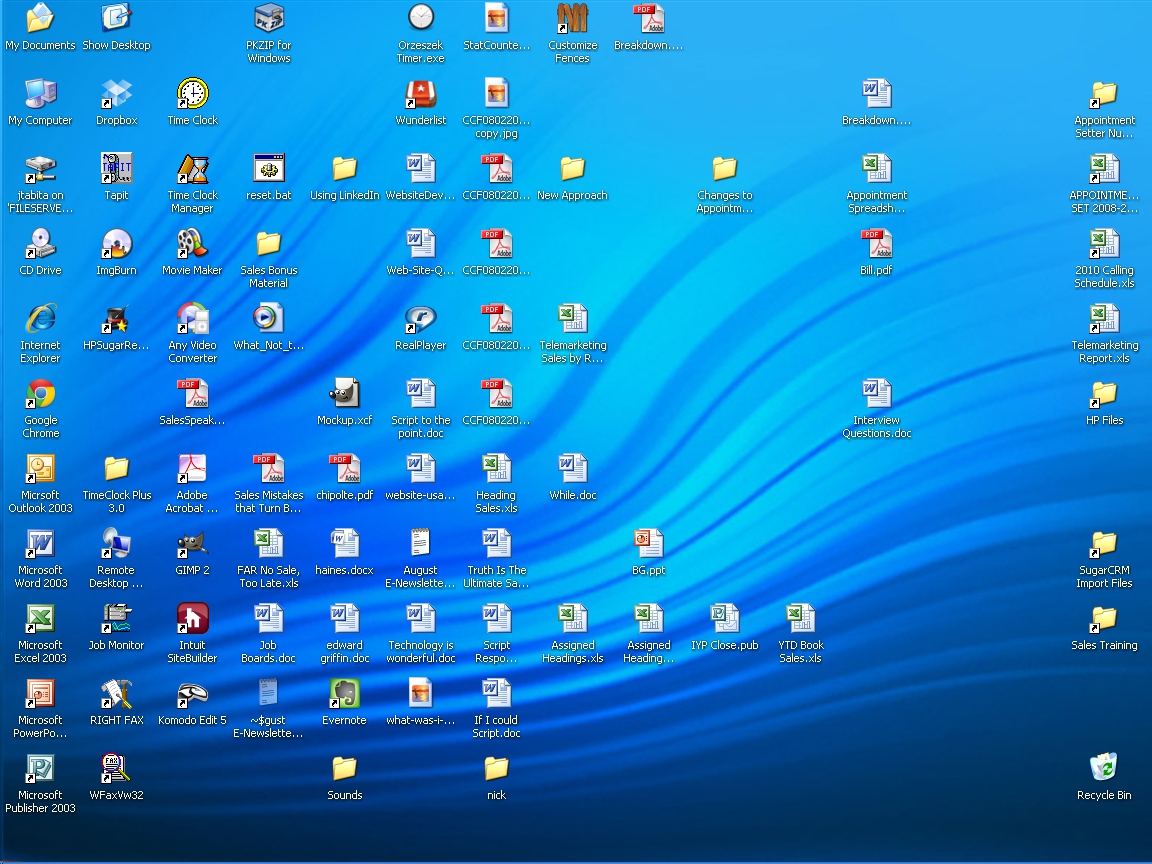
Task: Select the Sales Training folder
Action: [x=1104, y=619]
